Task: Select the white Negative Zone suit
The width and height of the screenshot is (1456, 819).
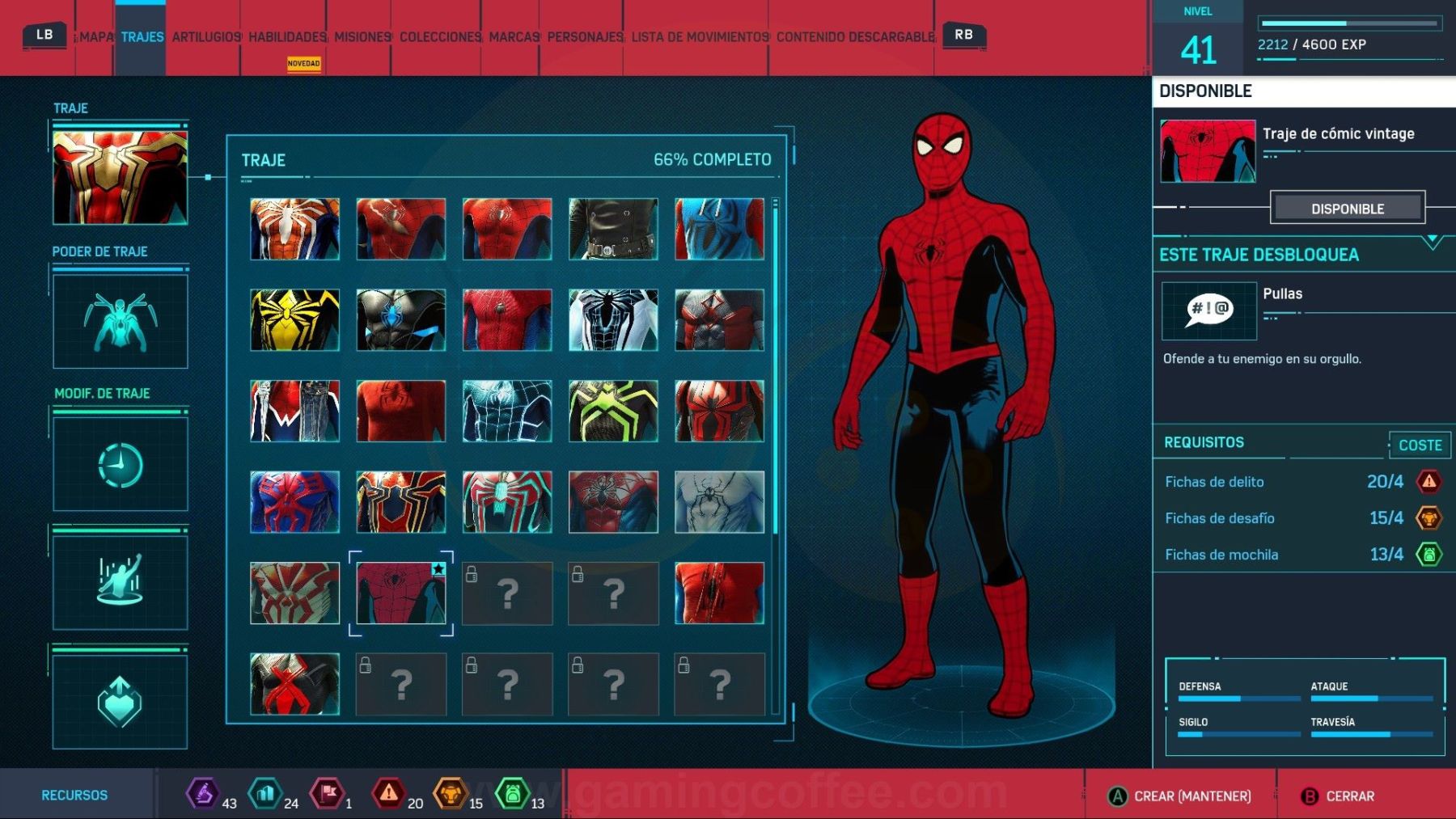Action: (x=613, y=320)
